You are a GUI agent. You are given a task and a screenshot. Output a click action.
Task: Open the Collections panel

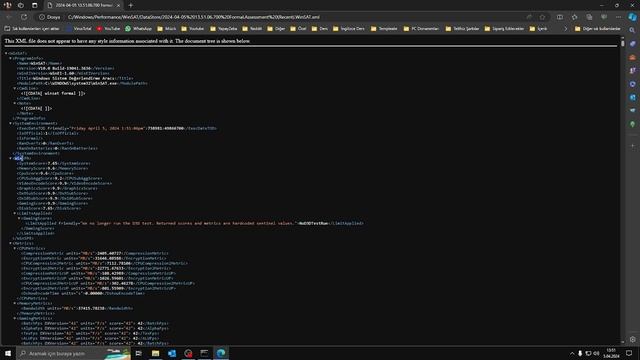[x=589, y=17]
